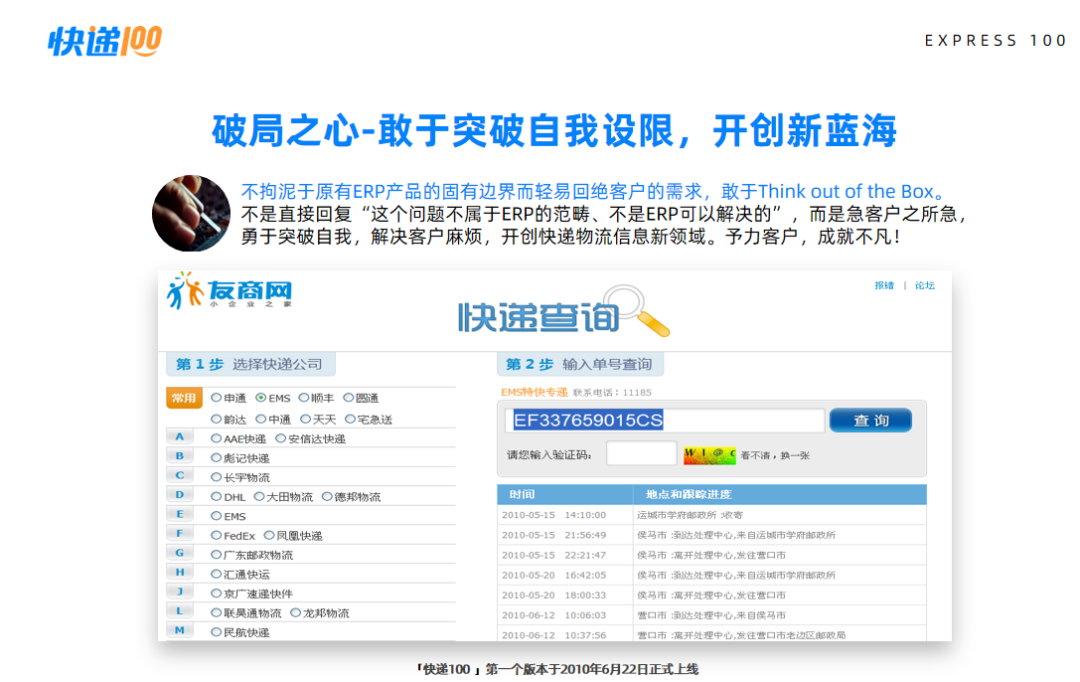Select the FedEx radio button
Viewport: 1080px width, 682px height.
coord(216,535)
